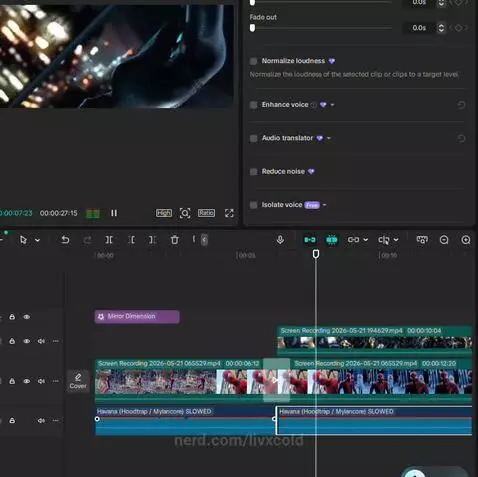Open more options for the main video track

pos(55,381)
